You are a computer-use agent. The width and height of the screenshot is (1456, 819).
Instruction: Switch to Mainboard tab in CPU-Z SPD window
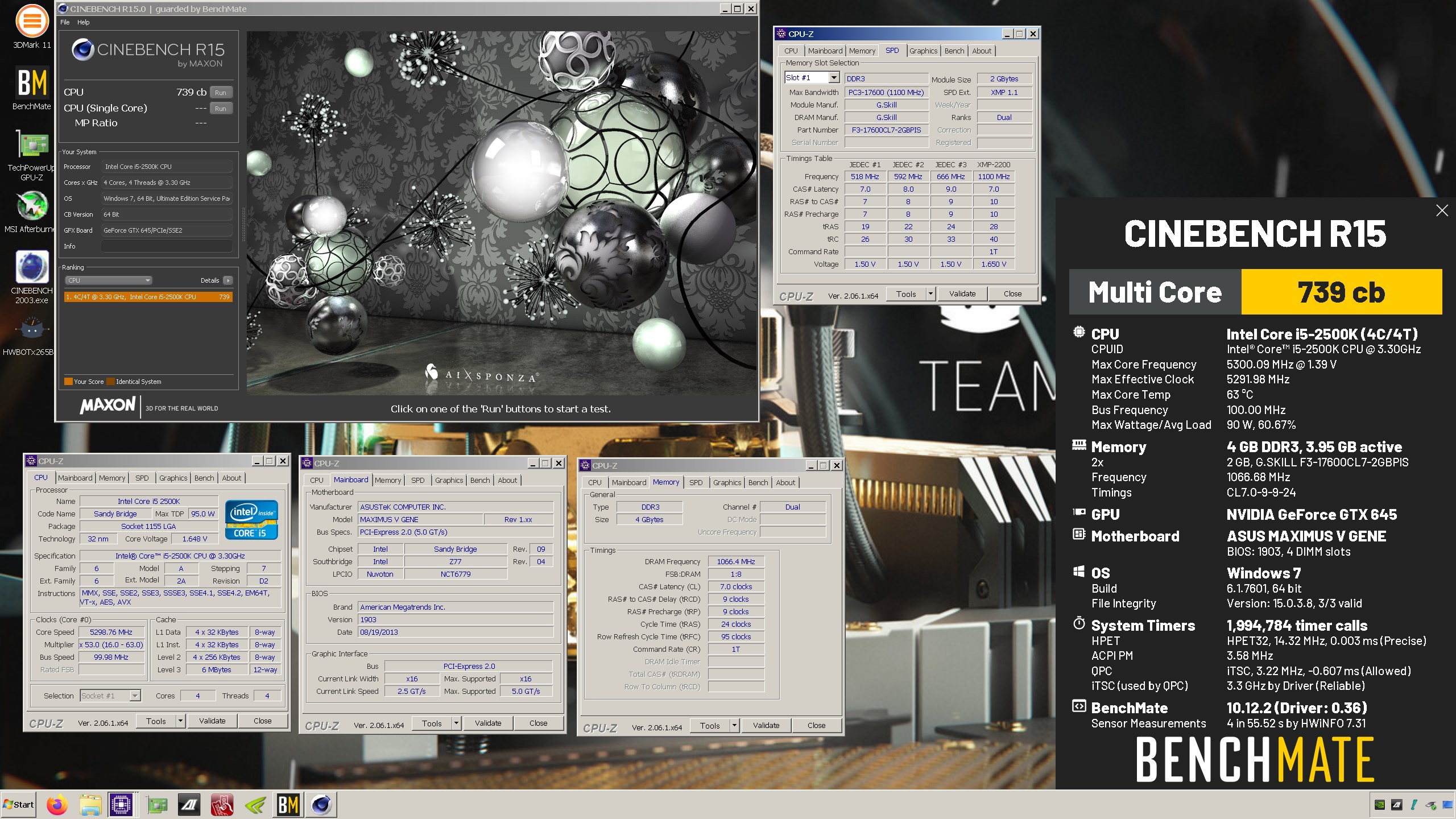tap(825, 51)
